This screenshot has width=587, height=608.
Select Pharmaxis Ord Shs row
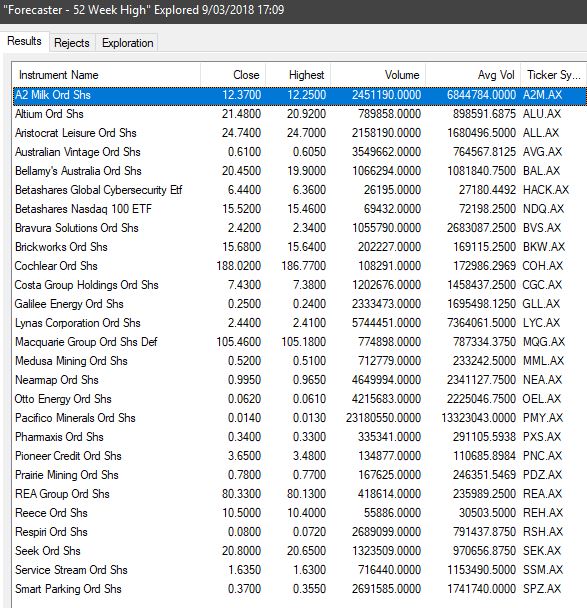click(300, 437)
